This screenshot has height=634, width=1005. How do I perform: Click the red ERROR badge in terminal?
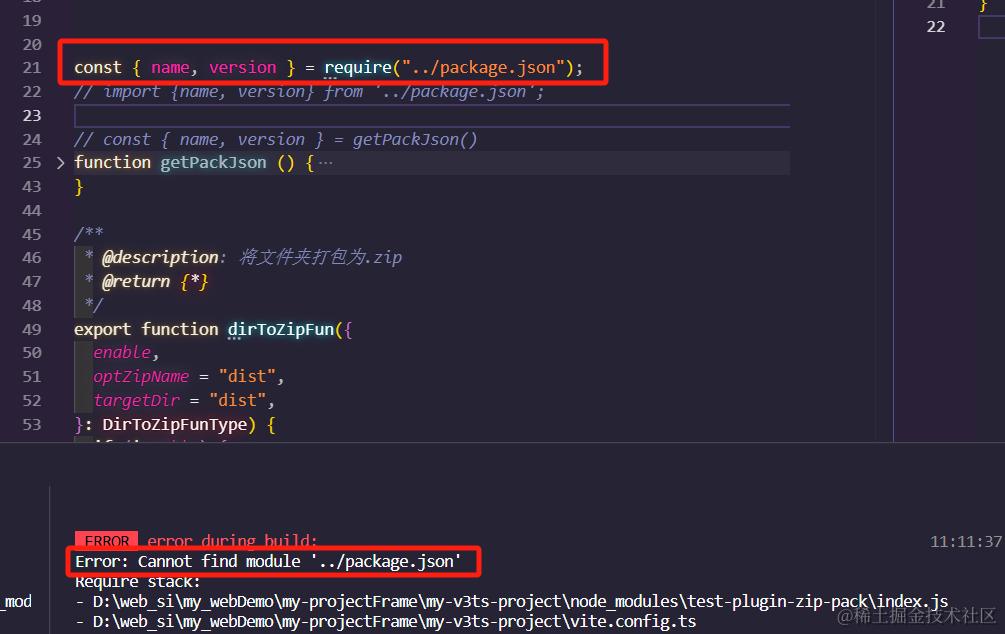point(106,540)
